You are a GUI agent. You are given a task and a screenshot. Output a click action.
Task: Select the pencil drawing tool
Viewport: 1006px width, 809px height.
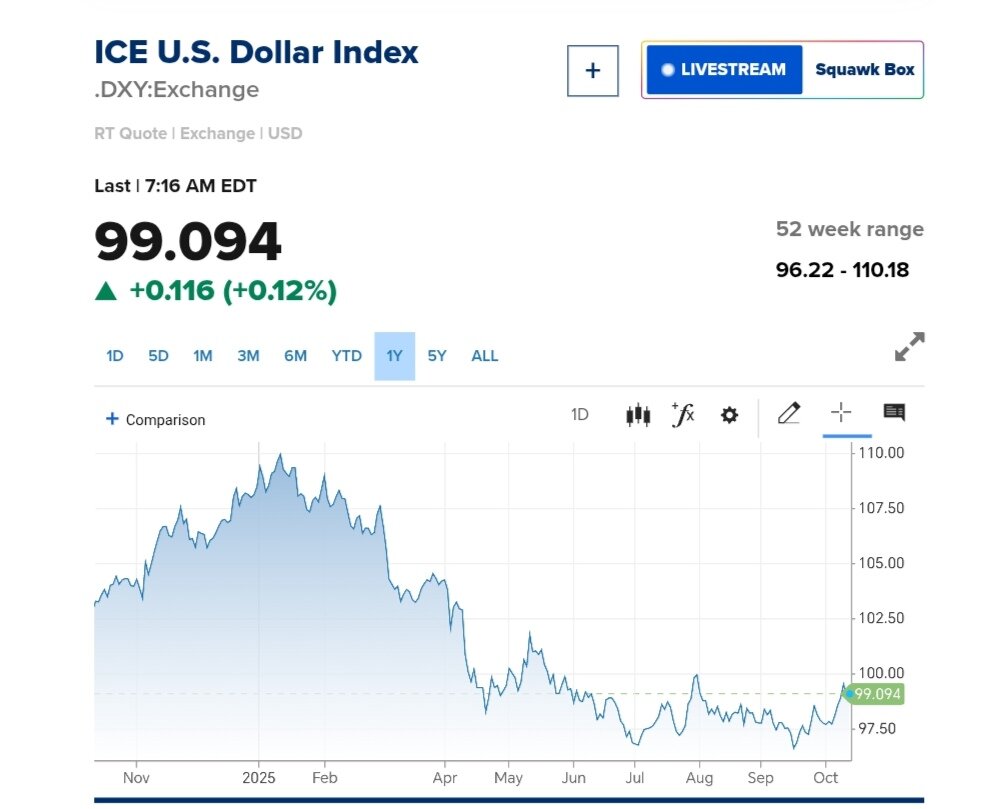coord(789,413)
